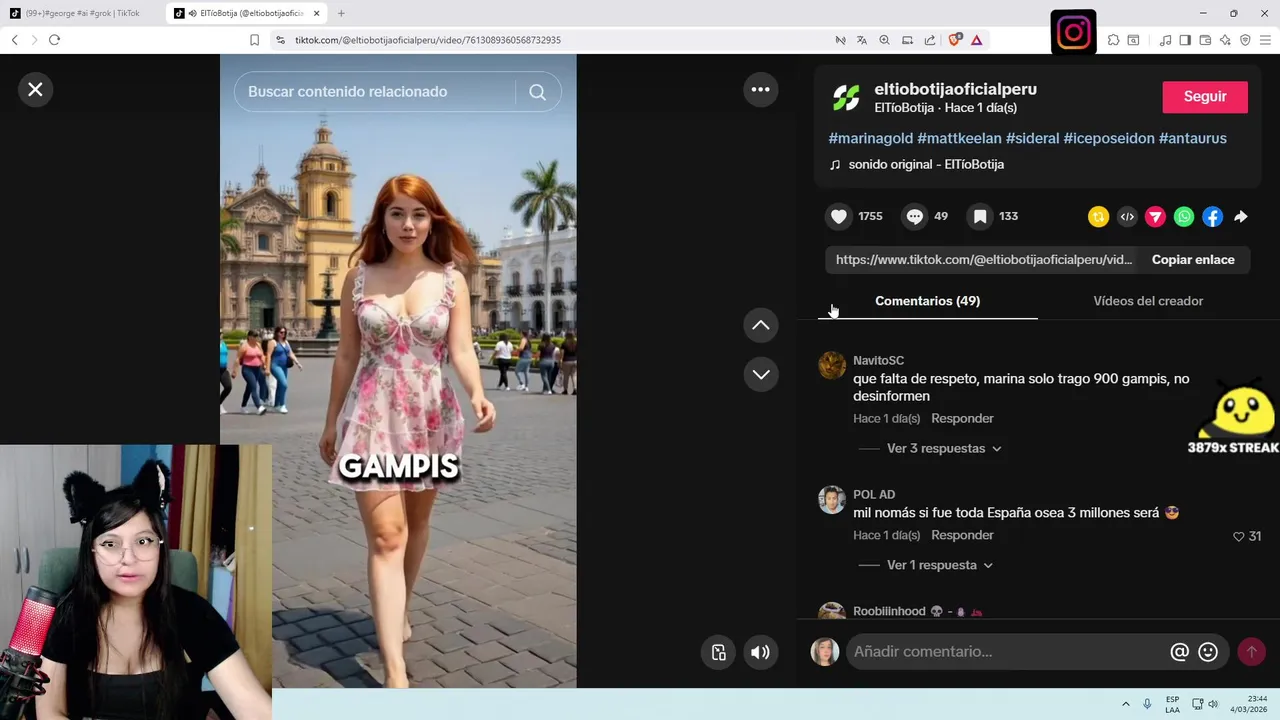Viewport: 1280px width, 720px height.
Task: Like POL AD's comment
Action: pyautogui.click(x=1238, y=537)
